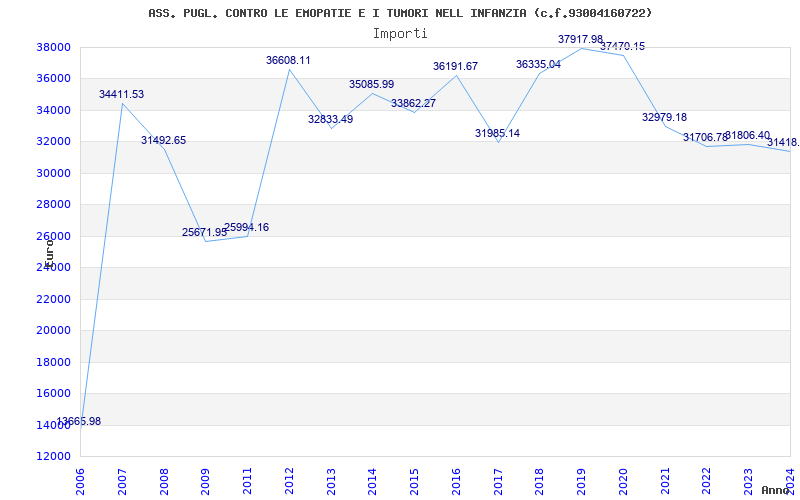Click the 16000 y-axis tick label
Screen dimensions: 800x500
tap(53, 393)
